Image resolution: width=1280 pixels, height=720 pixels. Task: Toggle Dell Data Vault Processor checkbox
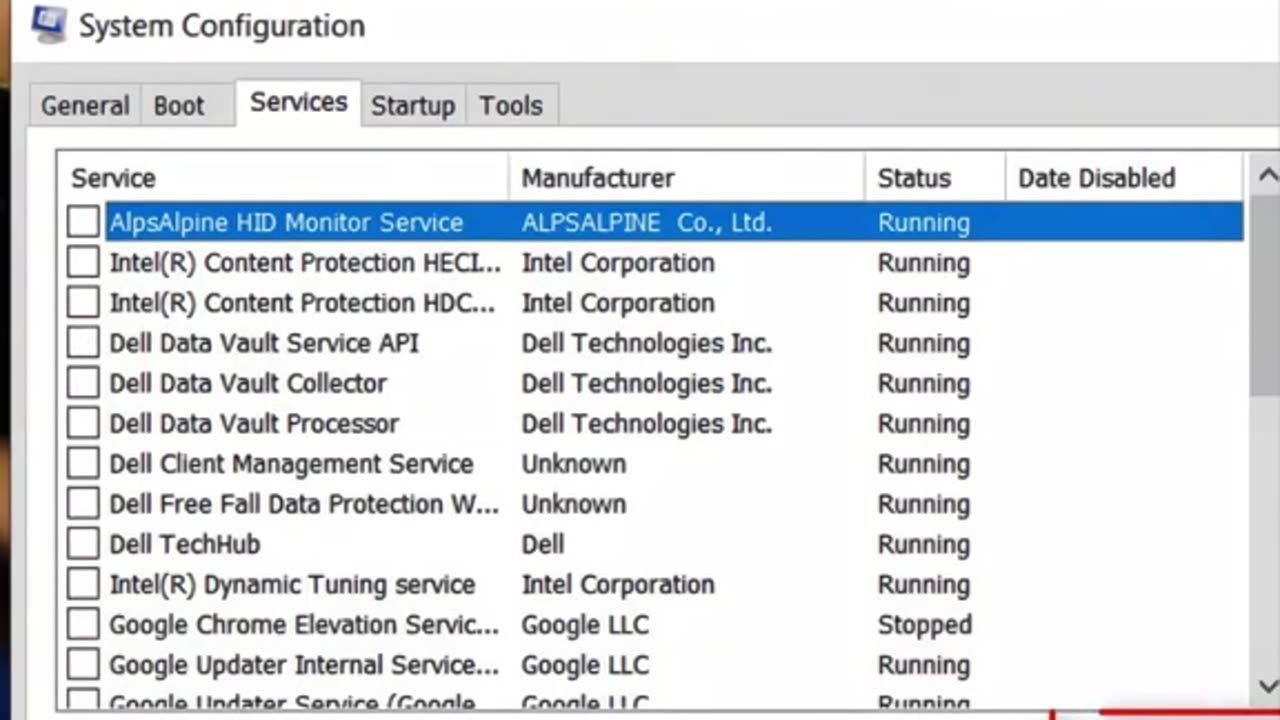point(83,423)
